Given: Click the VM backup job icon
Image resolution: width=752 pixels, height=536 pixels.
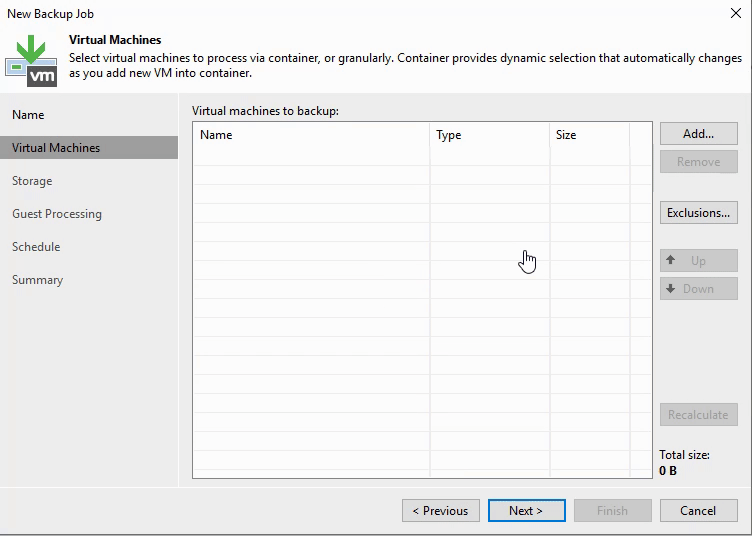Looking at the screenshot, I should point(32,58).
